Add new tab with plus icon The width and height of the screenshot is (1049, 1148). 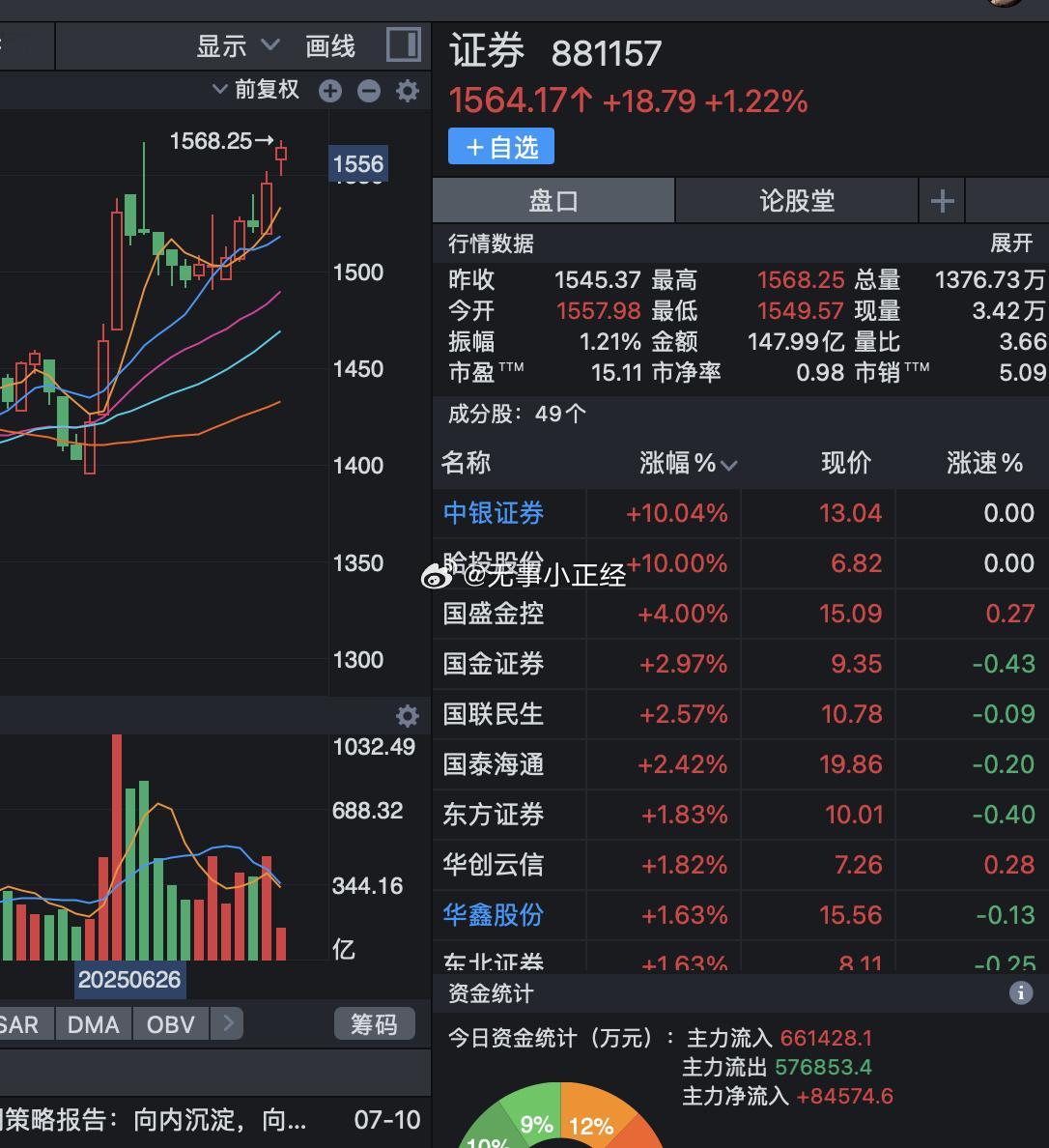pos(942,200)
